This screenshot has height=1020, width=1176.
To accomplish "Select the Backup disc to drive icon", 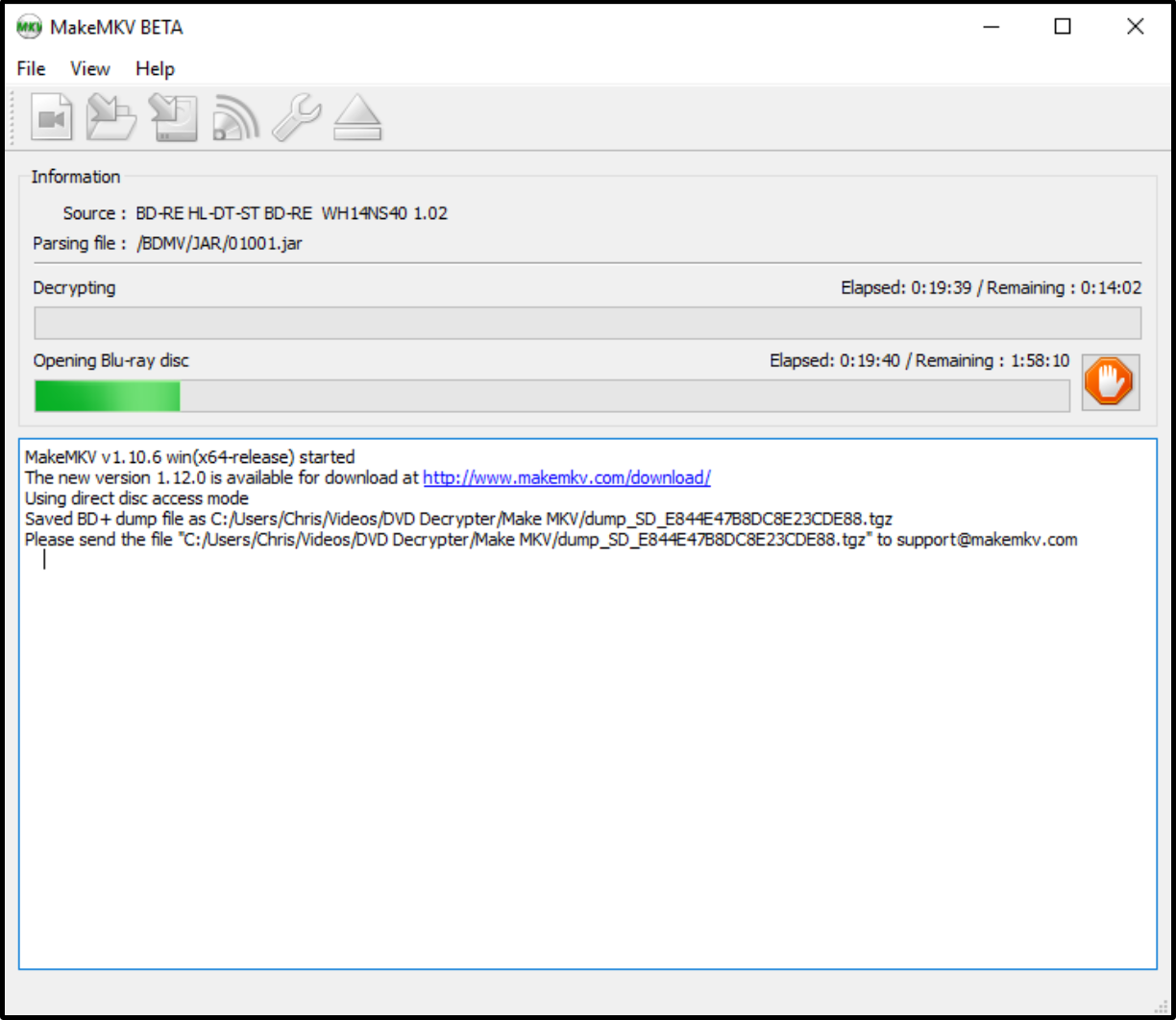I will click(x=173, y=118).
